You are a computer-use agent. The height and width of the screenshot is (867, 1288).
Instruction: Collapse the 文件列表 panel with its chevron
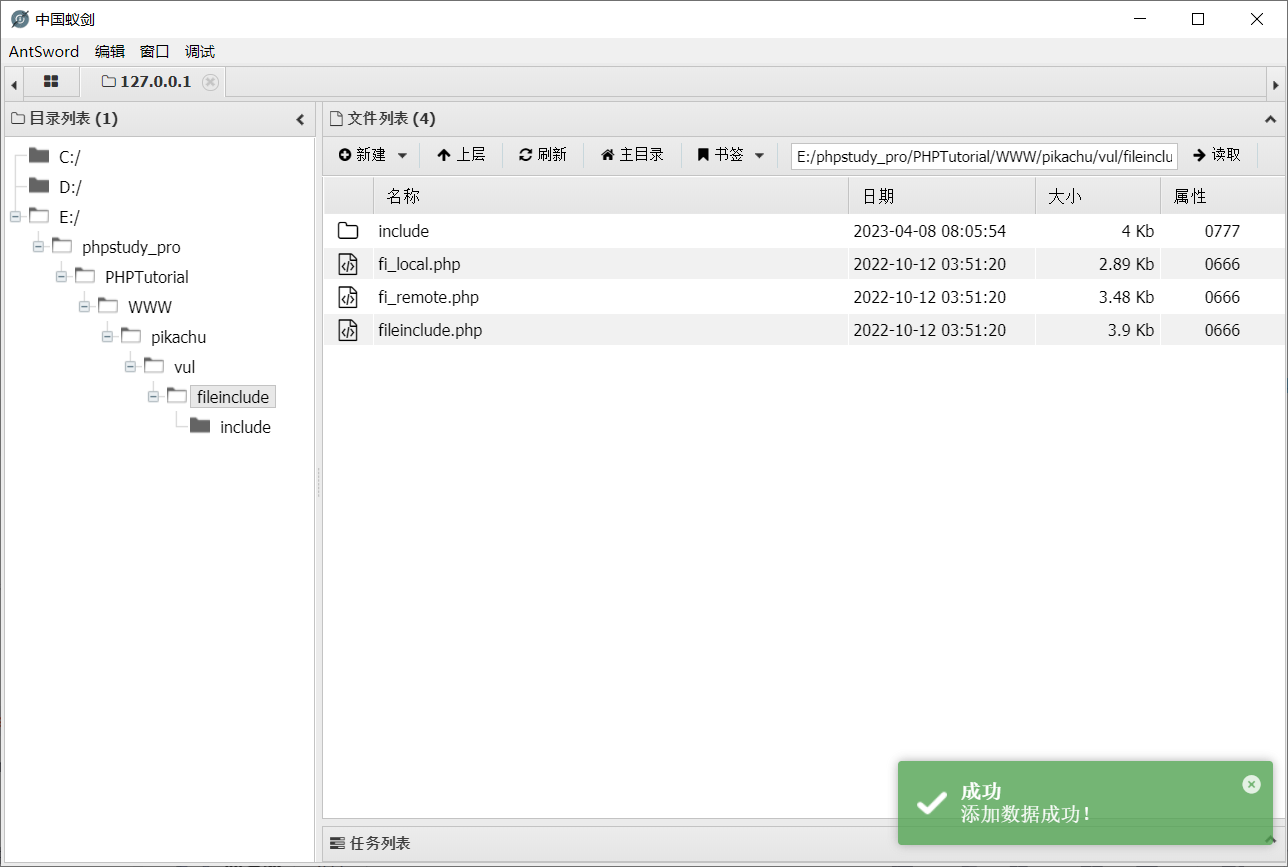click(x=1271, y=120)
